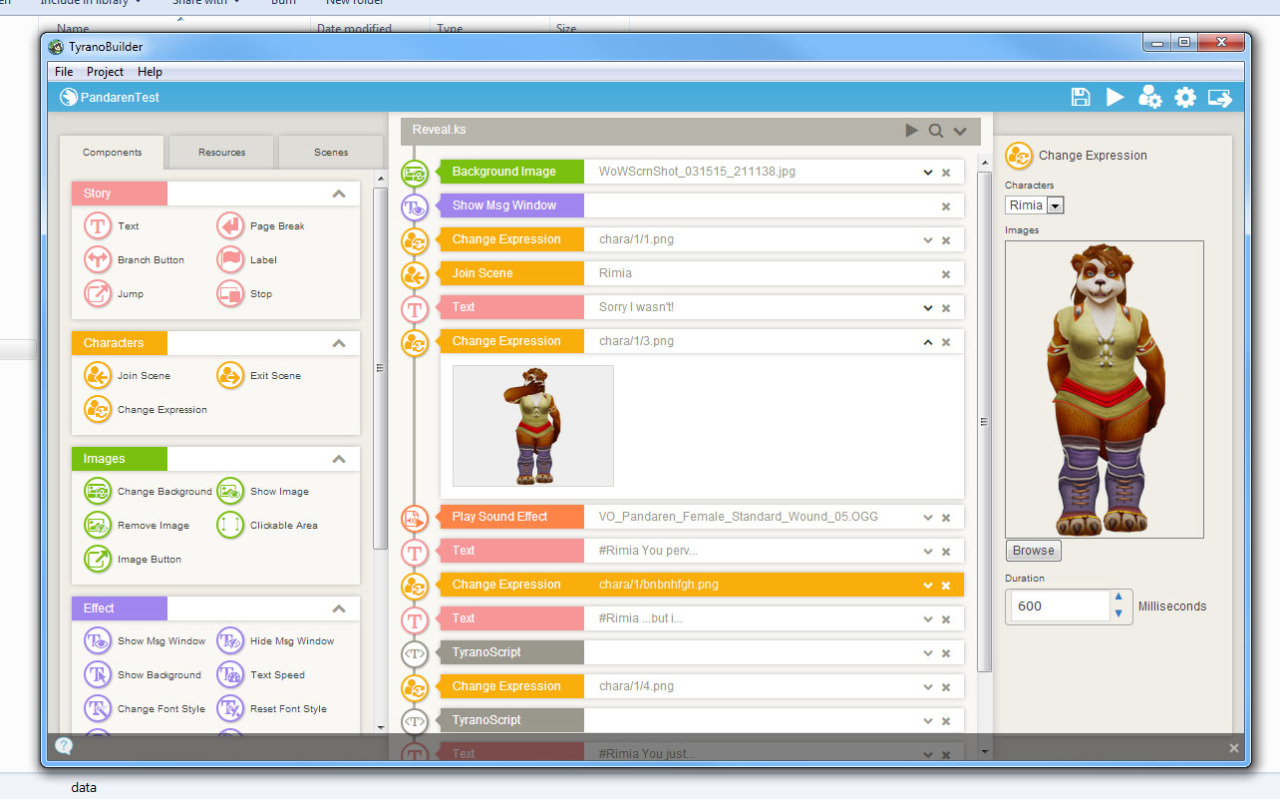The image size is (1280, 799).
Task: Remove the Join Scene Rimia row
Action: tap(946, 274)
